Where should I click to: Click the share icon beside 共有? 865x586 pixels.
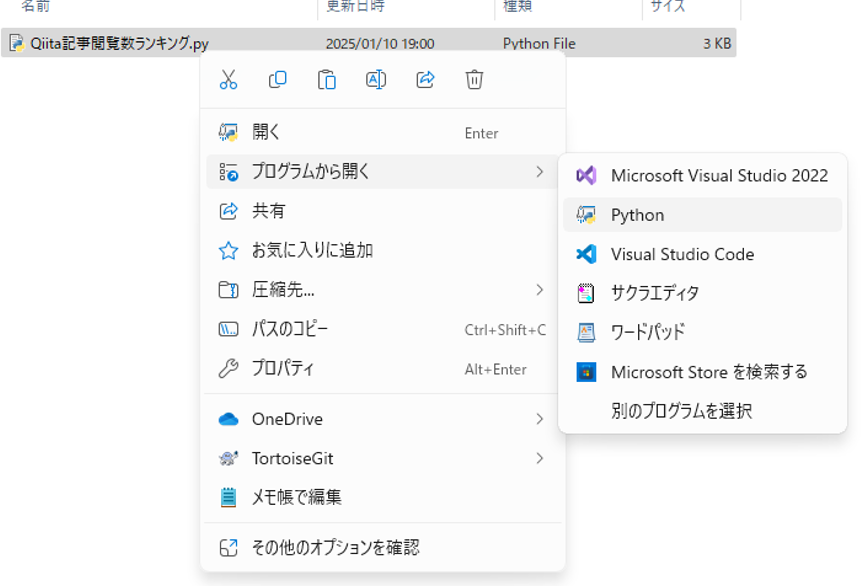point(228,211)
